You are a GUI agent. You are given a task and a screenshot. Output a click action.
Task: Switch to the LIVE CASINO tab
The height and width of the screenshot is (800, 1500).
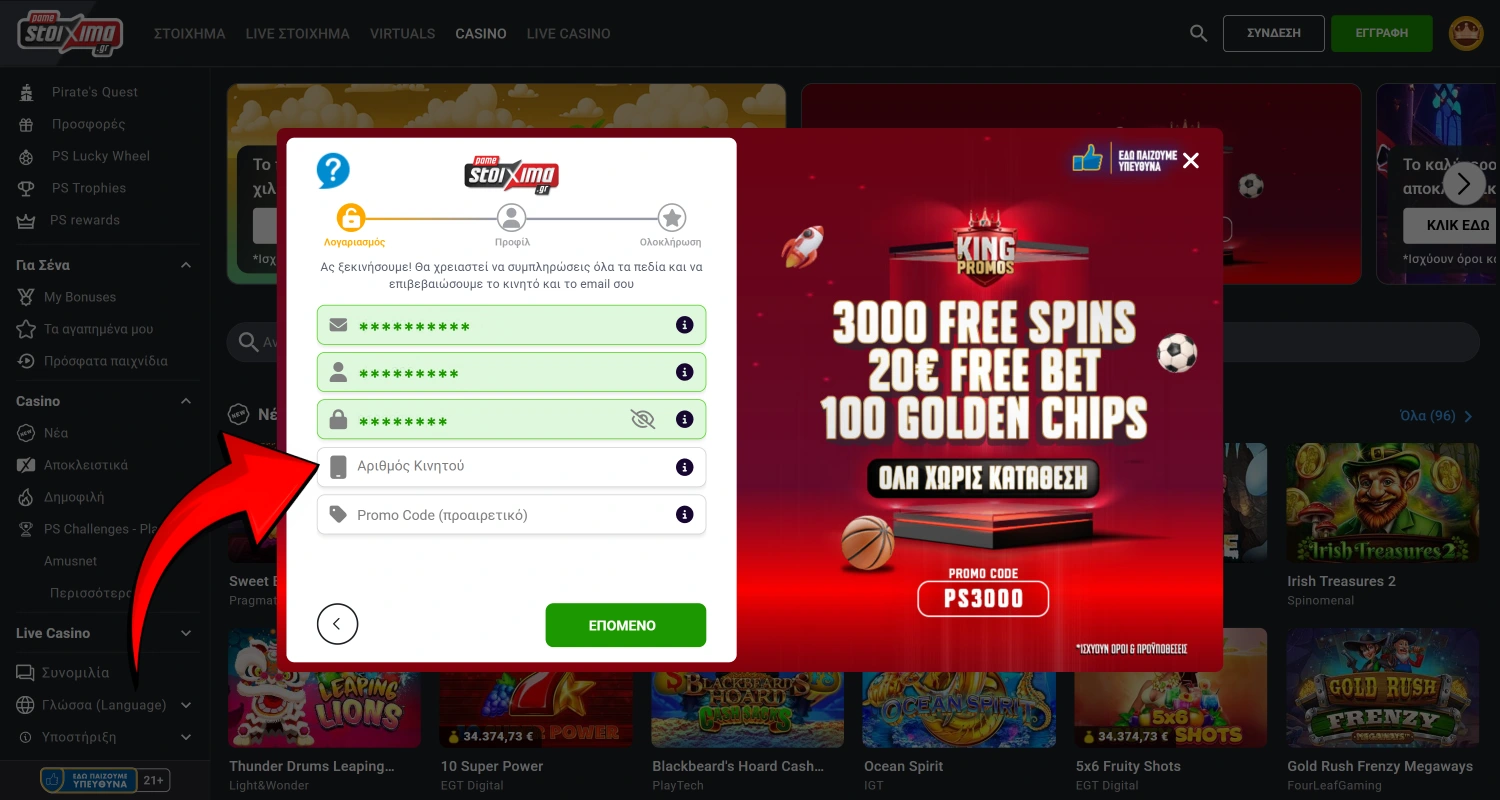point(568,33)
